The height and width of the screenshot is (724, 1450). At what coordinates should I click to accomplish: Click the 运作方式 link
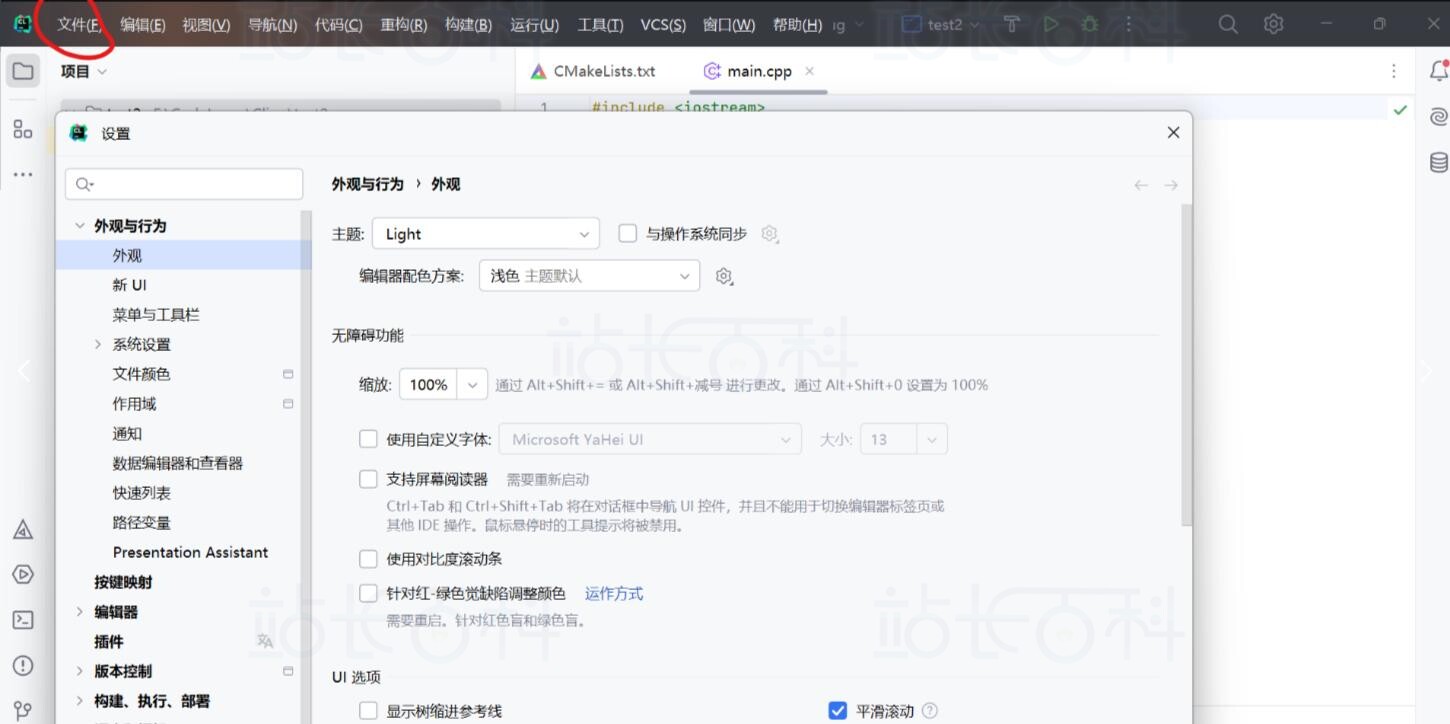[614, 593]
